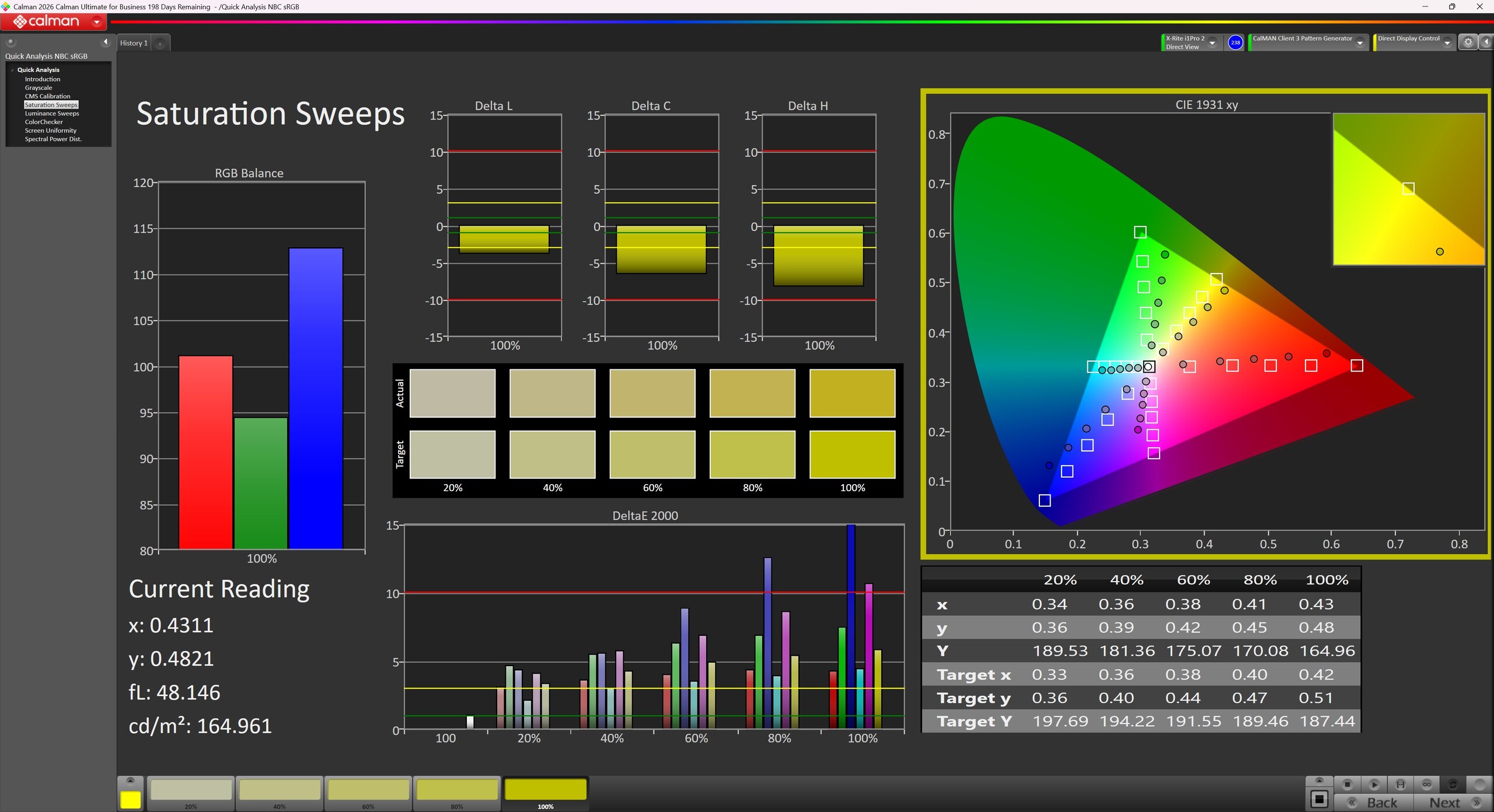This screenshot has height=812, width=1494.
Task: Click the green bar in RGB Balance
Action: 261,483
